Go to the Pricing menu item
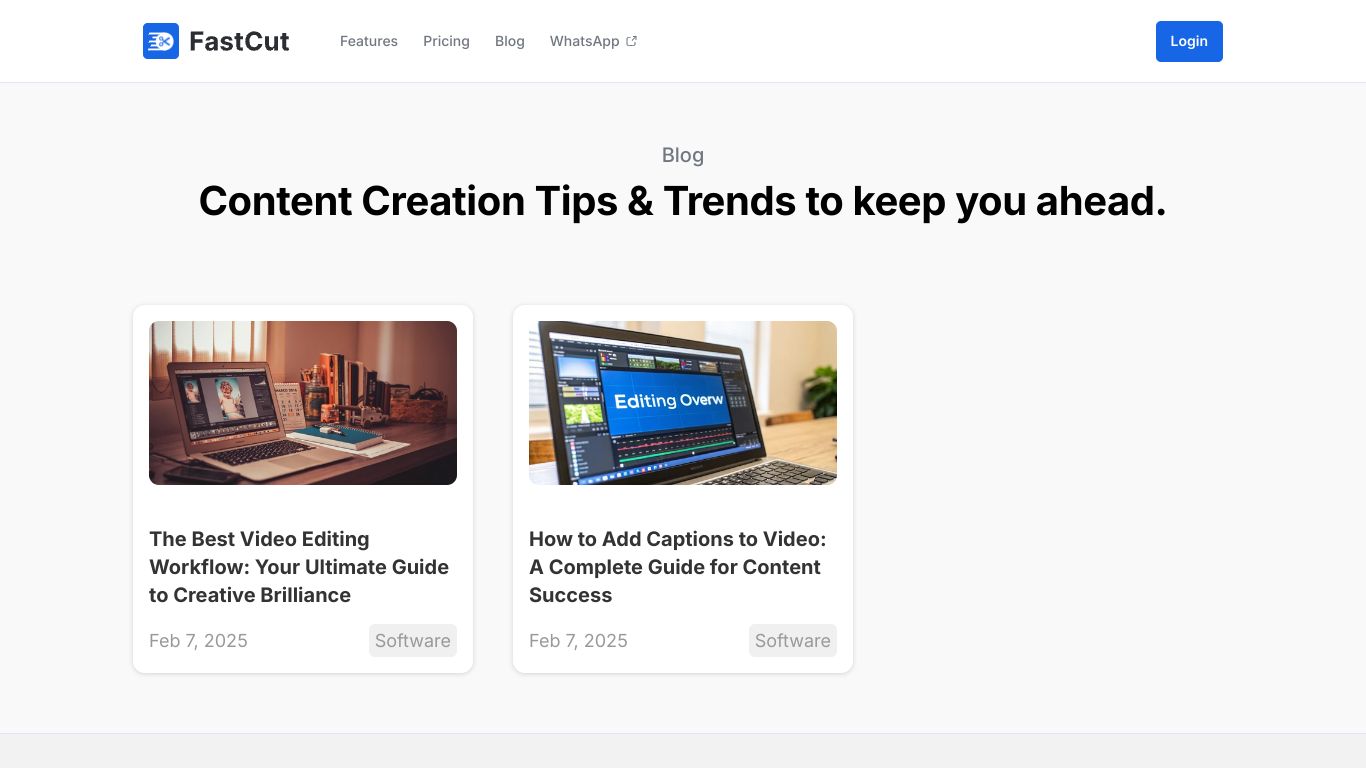1366x768 pixels. pyautogui.click(x=446, y=41)
